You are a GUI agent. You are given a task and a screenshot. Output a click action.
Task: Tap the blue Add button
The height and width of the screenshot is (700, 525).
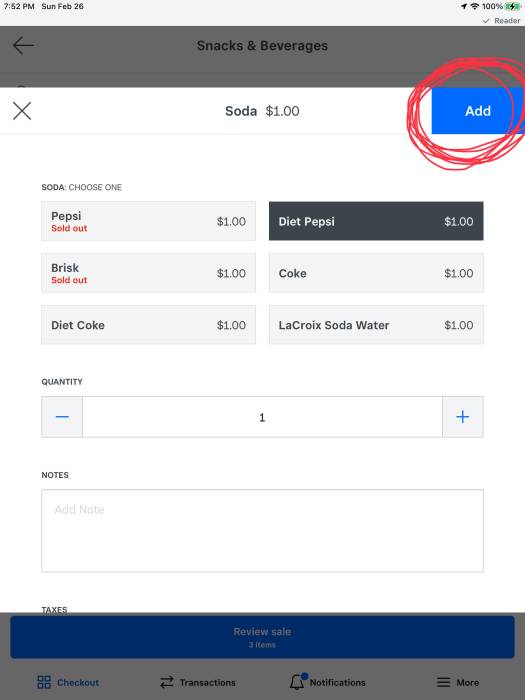478,111
